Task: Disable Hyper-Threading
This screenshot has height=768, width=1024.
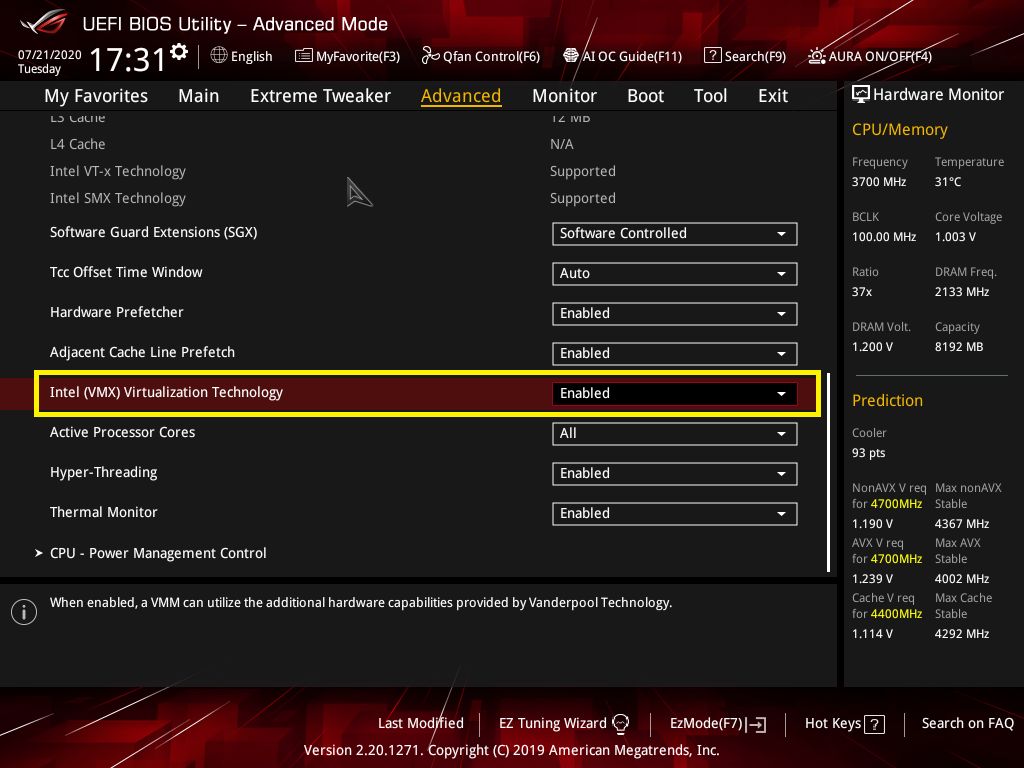Action: click(x=674, y=473)
